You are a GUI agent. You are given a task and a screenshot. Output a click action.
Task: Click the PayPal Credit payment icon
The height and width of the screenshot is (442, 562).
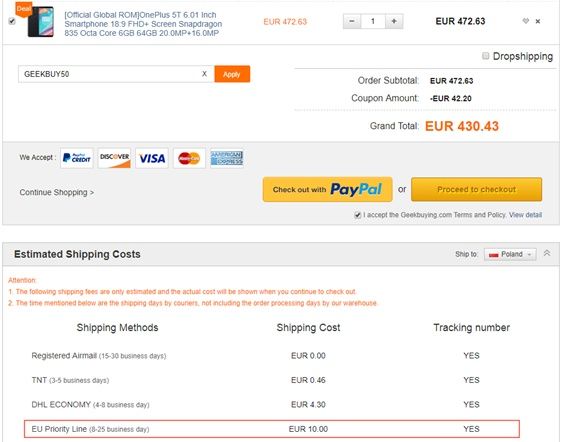77,158
